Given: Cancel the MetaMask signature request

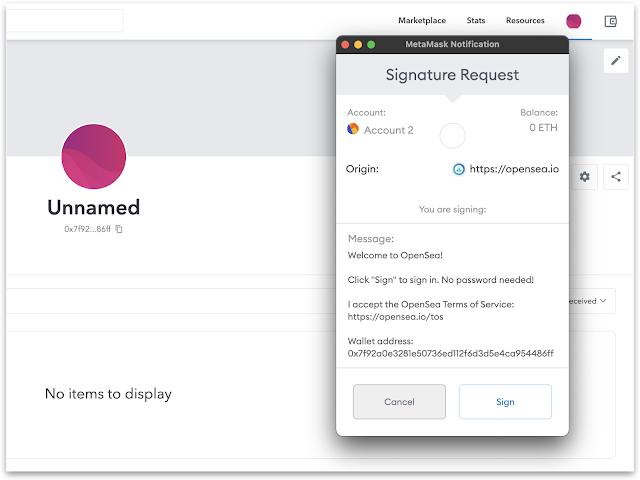Looking at the screenshot, I should point(399,402).
